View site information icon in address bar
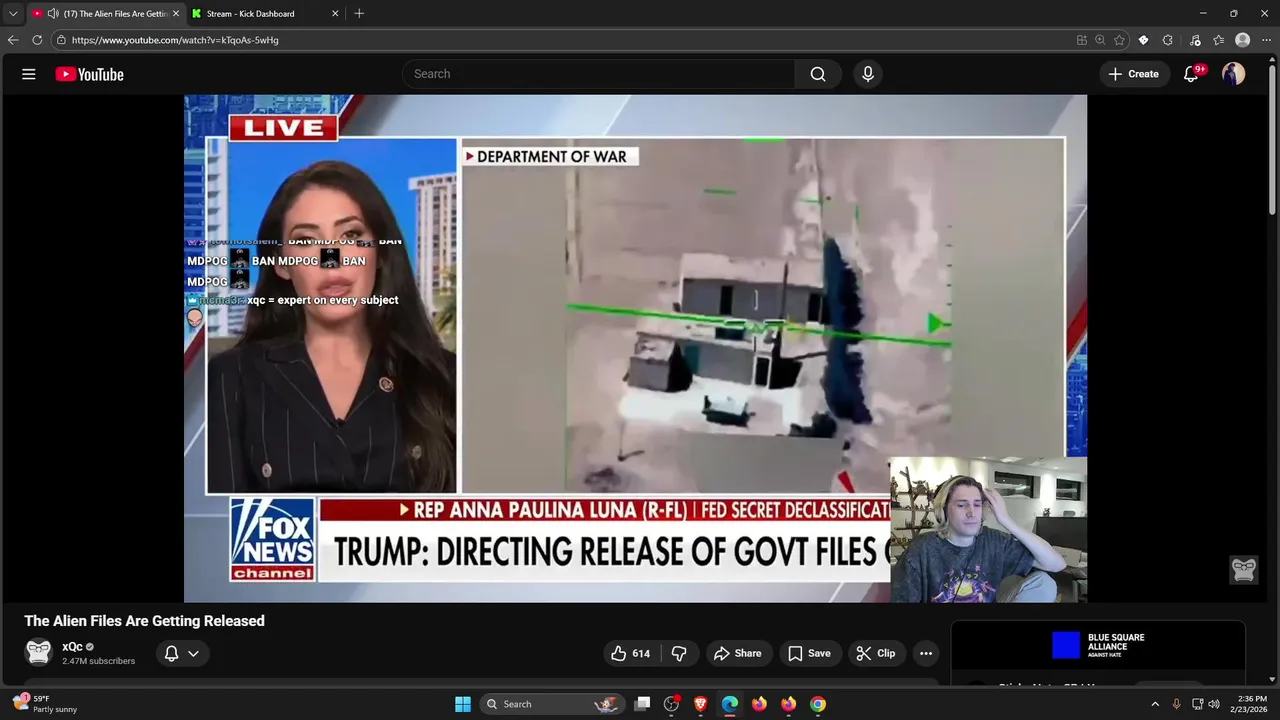The image size is (1280, 720). 61,40
